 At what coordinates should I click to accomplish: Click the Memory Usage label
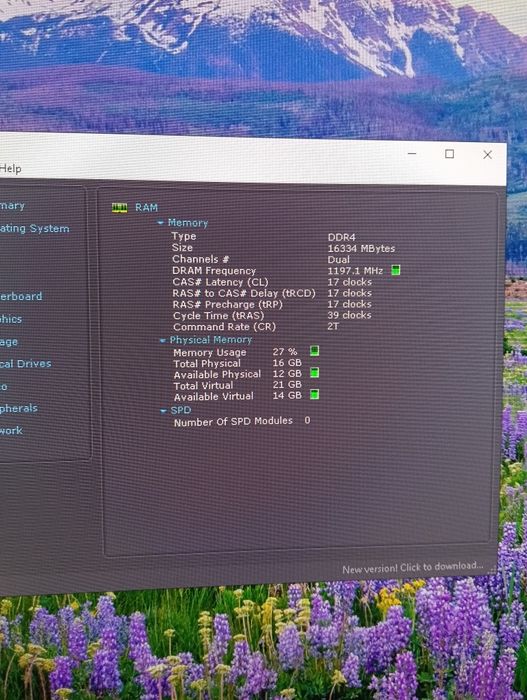(x=210, y=353)
